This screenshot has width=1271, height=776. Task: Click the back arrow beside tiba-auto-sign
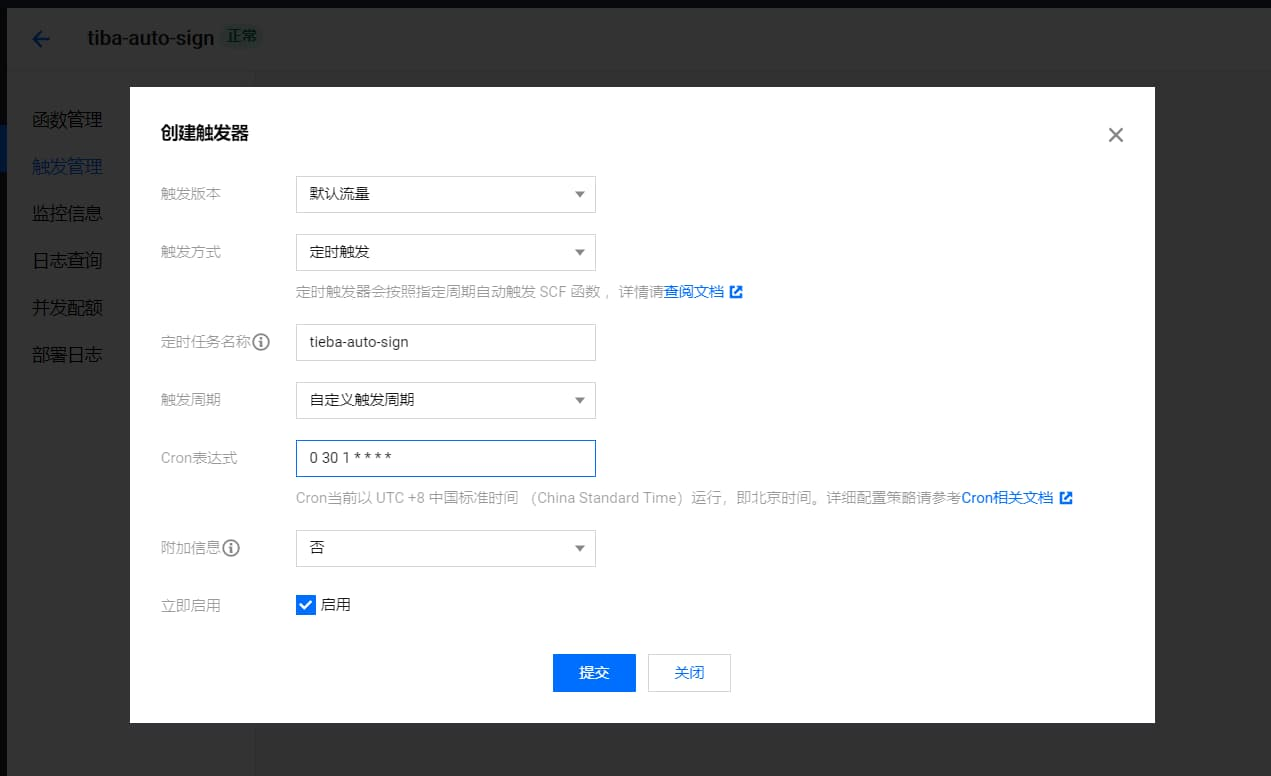click(x=39, y=38)
